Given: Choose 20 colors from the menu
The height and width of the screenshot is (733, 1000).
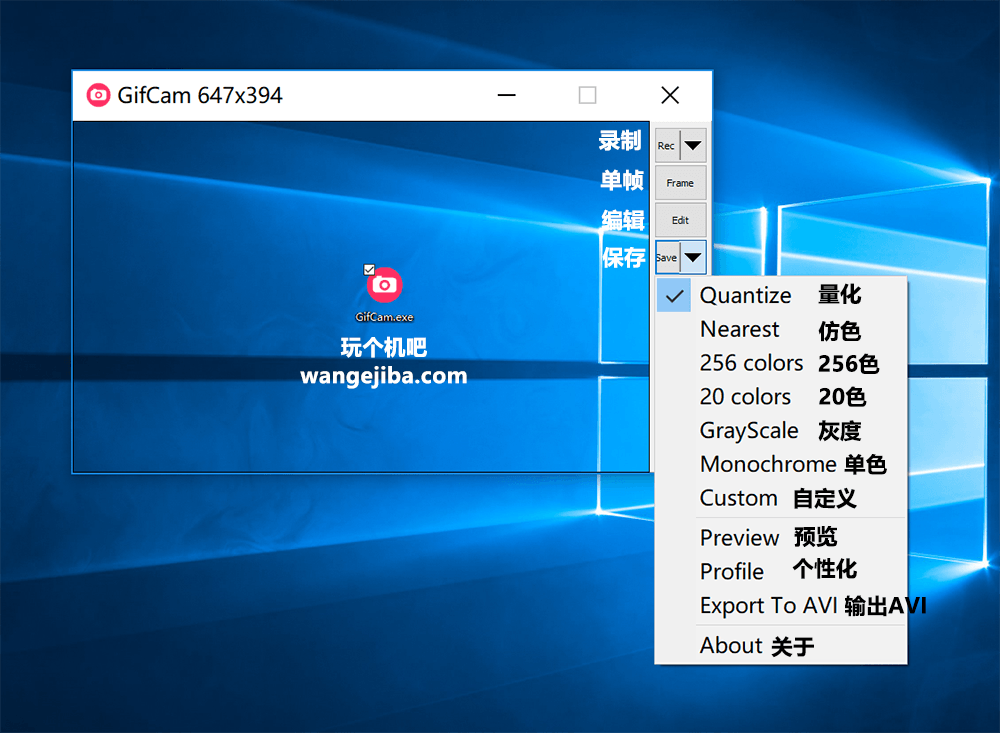Looking at the screenshot, I should (745, 397).
